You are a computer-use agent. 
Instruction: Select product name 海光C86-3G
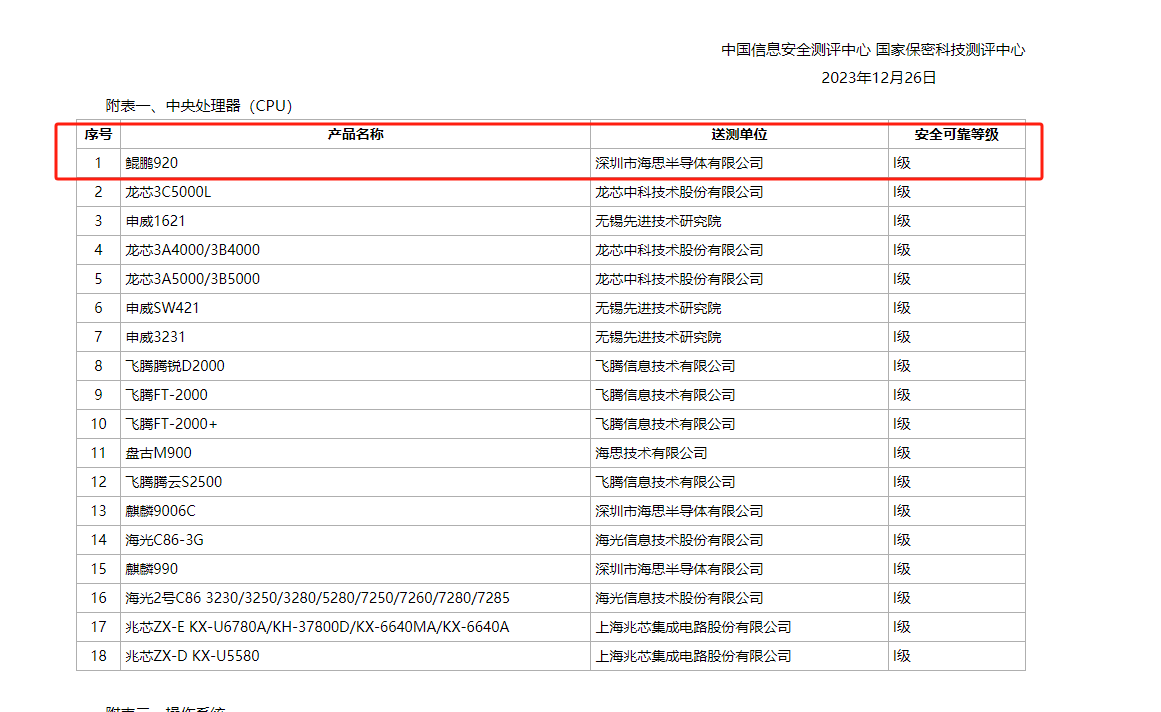pos(164,540)
